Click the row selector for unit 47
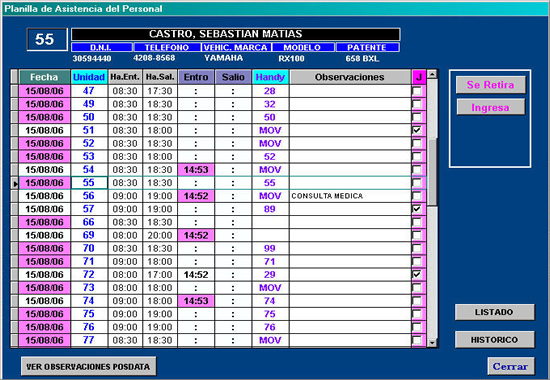Screen dimensions: 550x380 (x=14, y=91)
